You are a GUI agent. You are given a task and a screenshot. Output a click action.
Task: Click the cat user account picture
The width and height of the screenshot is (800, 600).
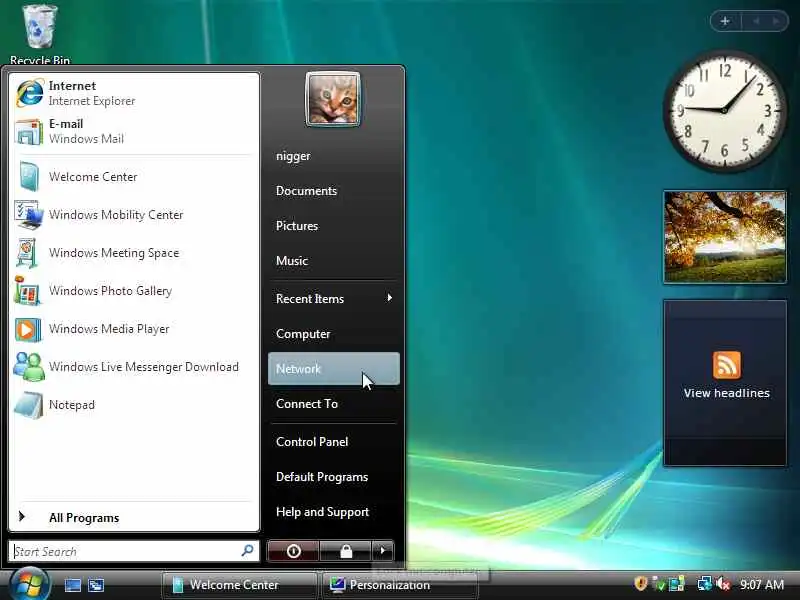tap(333, 99)
